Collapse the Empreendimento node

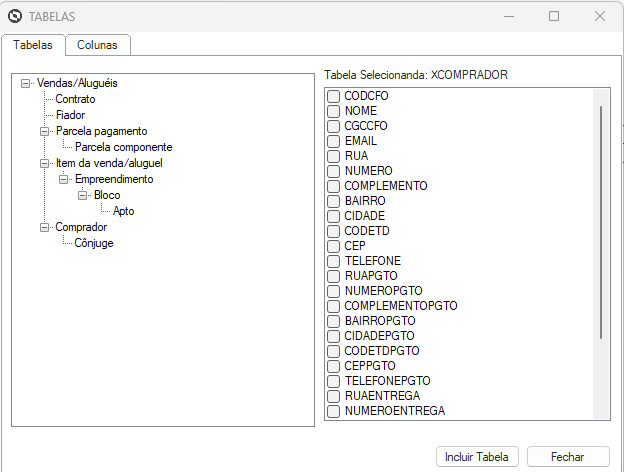click(x=64, y=179)
